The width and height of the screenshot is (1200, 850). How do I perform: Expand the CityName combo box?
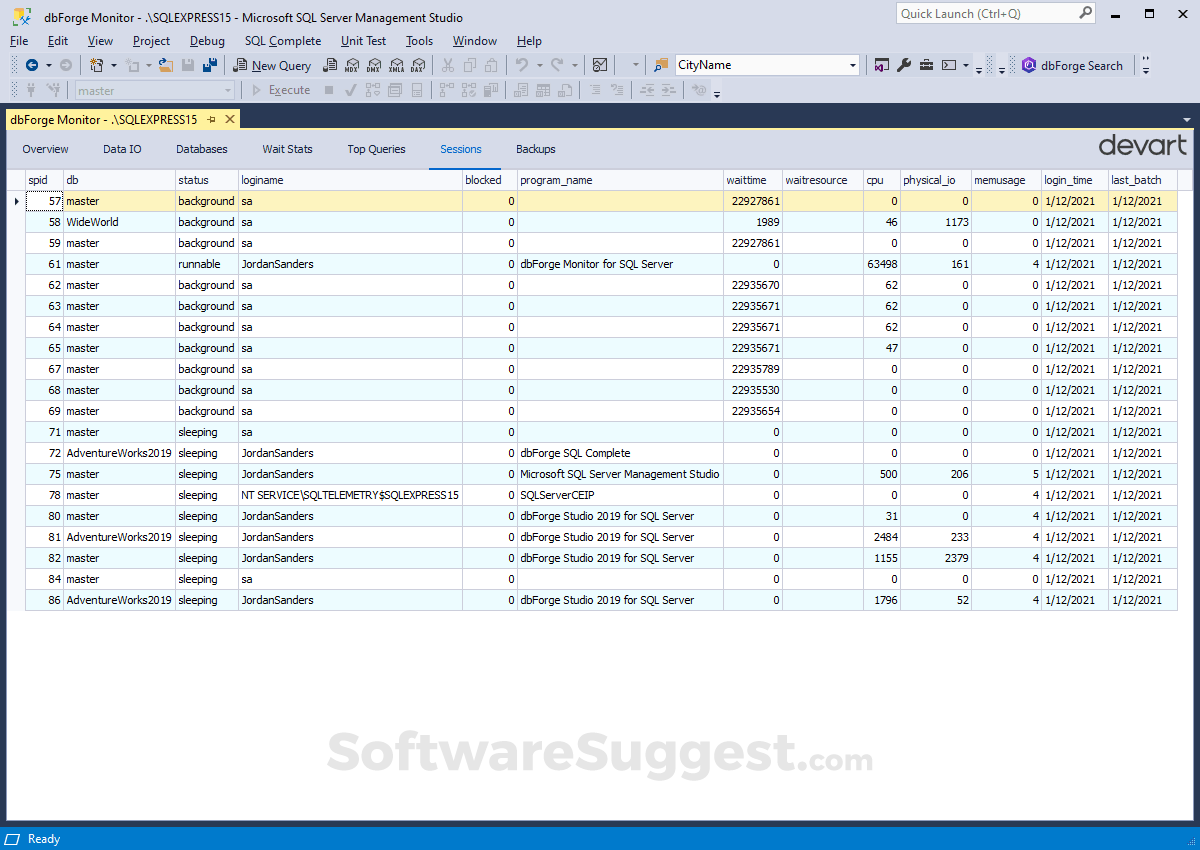tap(851, 65)
